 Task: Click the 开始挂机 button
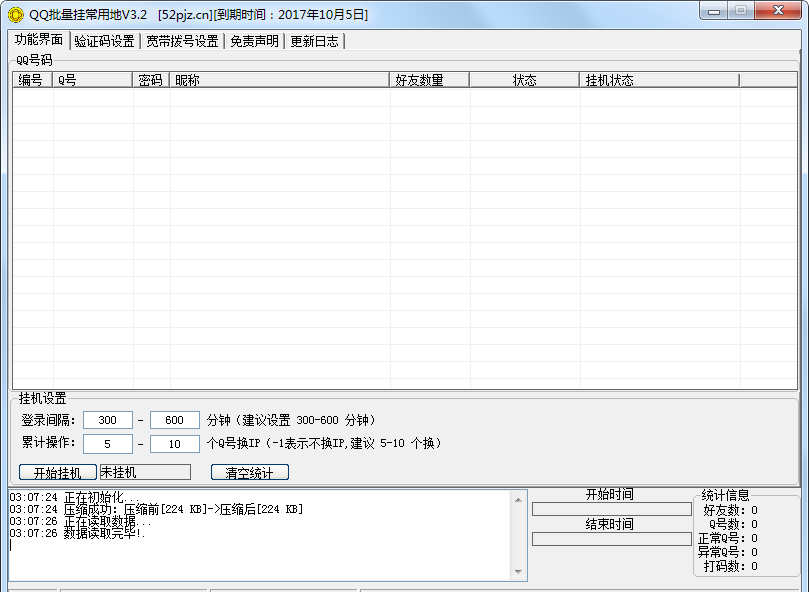(58, 472)
